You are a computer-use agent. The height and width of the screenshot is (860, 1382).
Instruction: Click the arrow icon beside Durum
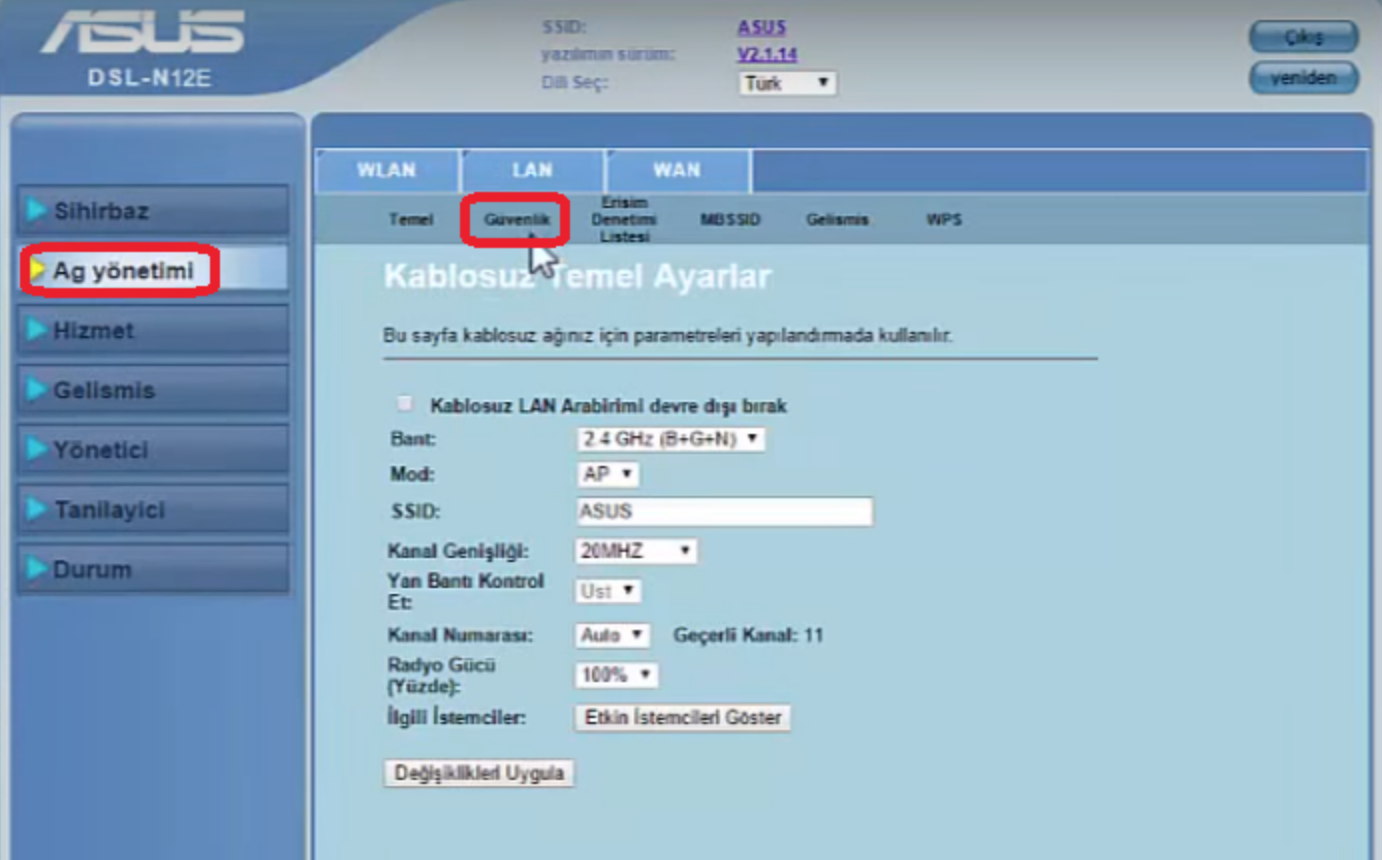point(37,568)
